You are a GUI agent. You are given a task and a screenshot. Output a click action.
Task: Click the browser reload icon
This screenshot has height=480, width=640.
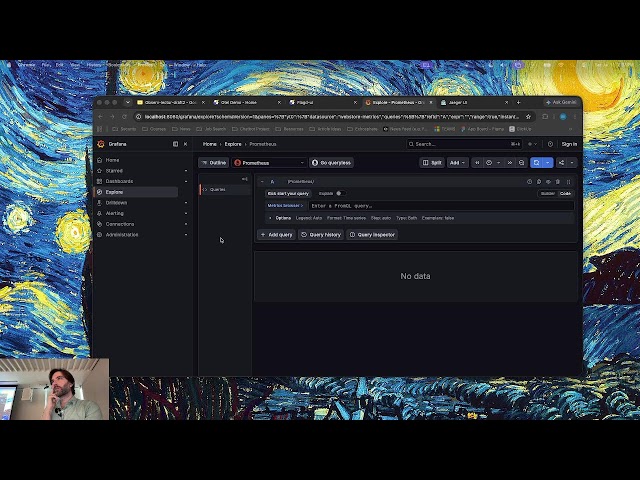pyautogui.click(x=124, y=117)
